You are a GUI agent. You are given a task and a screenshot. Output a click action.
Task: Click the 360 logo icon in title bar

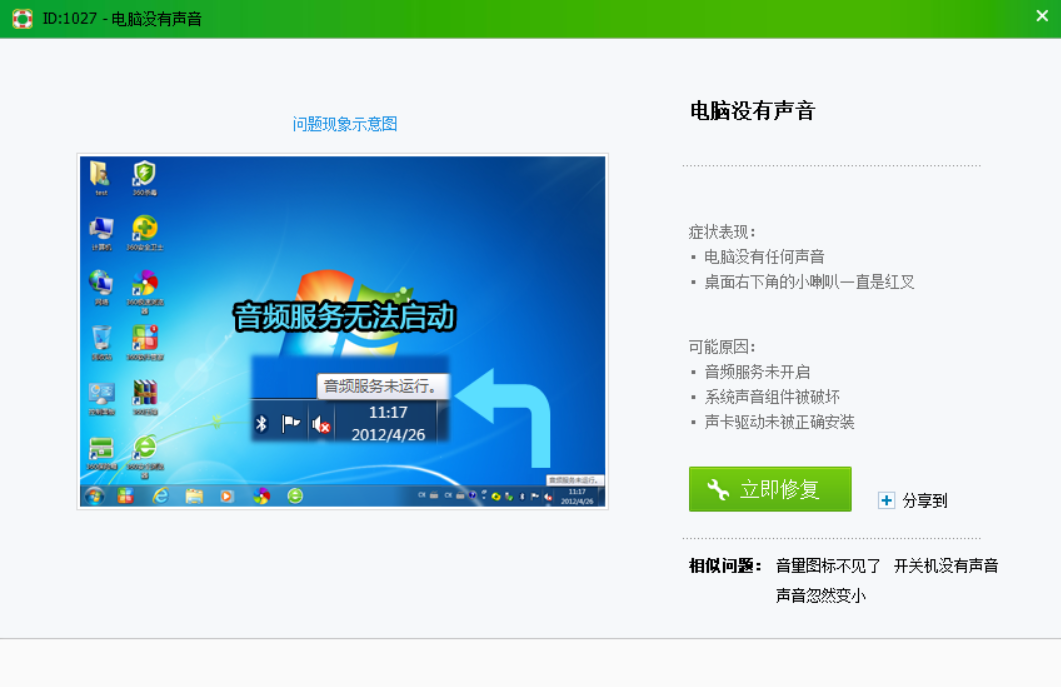(x=22, y=18)
